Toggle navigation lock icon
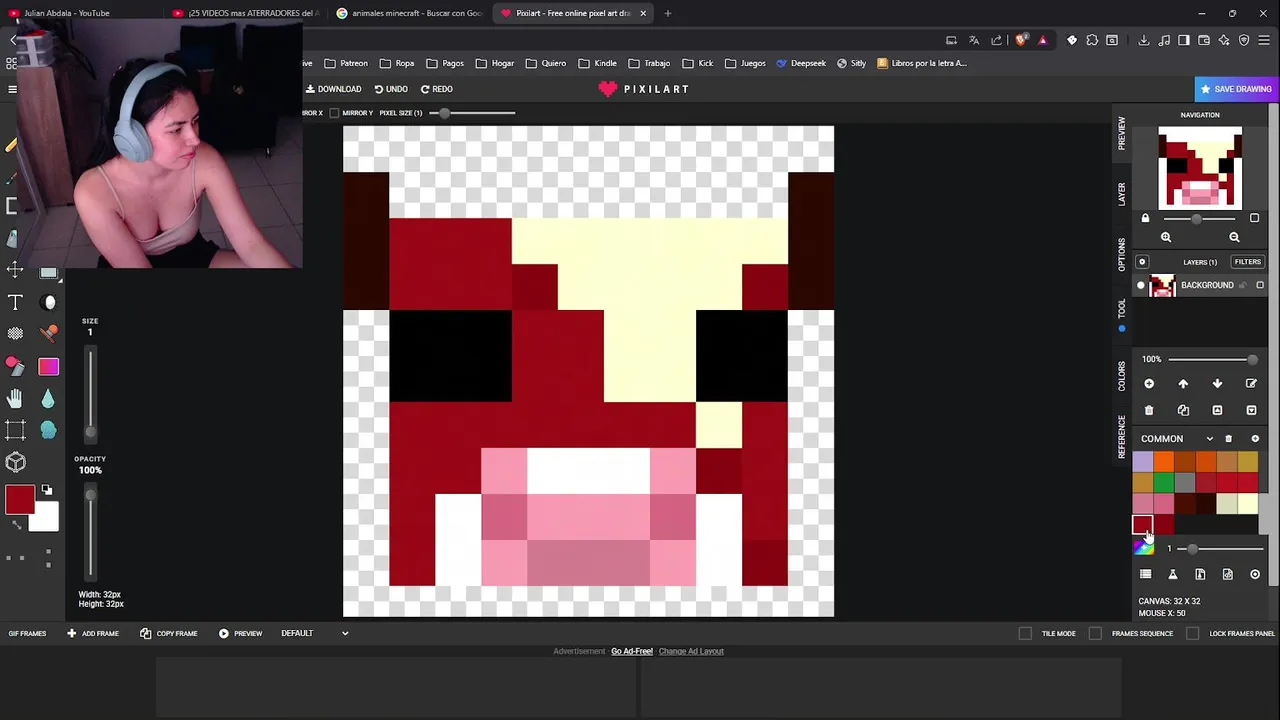 click(x=1146, y=218)
